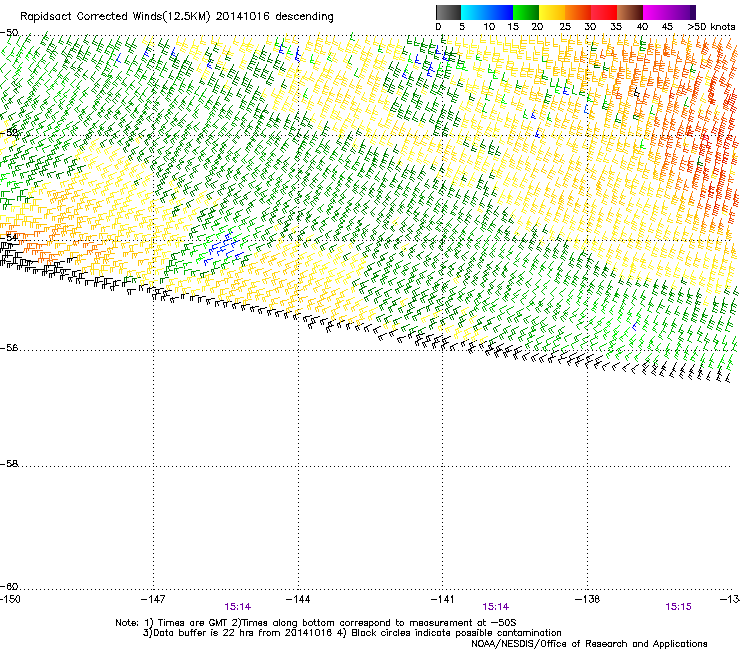Screen dimensions: 740x650
Task: Click the '-52' latitude label
Action: point(9,133)
